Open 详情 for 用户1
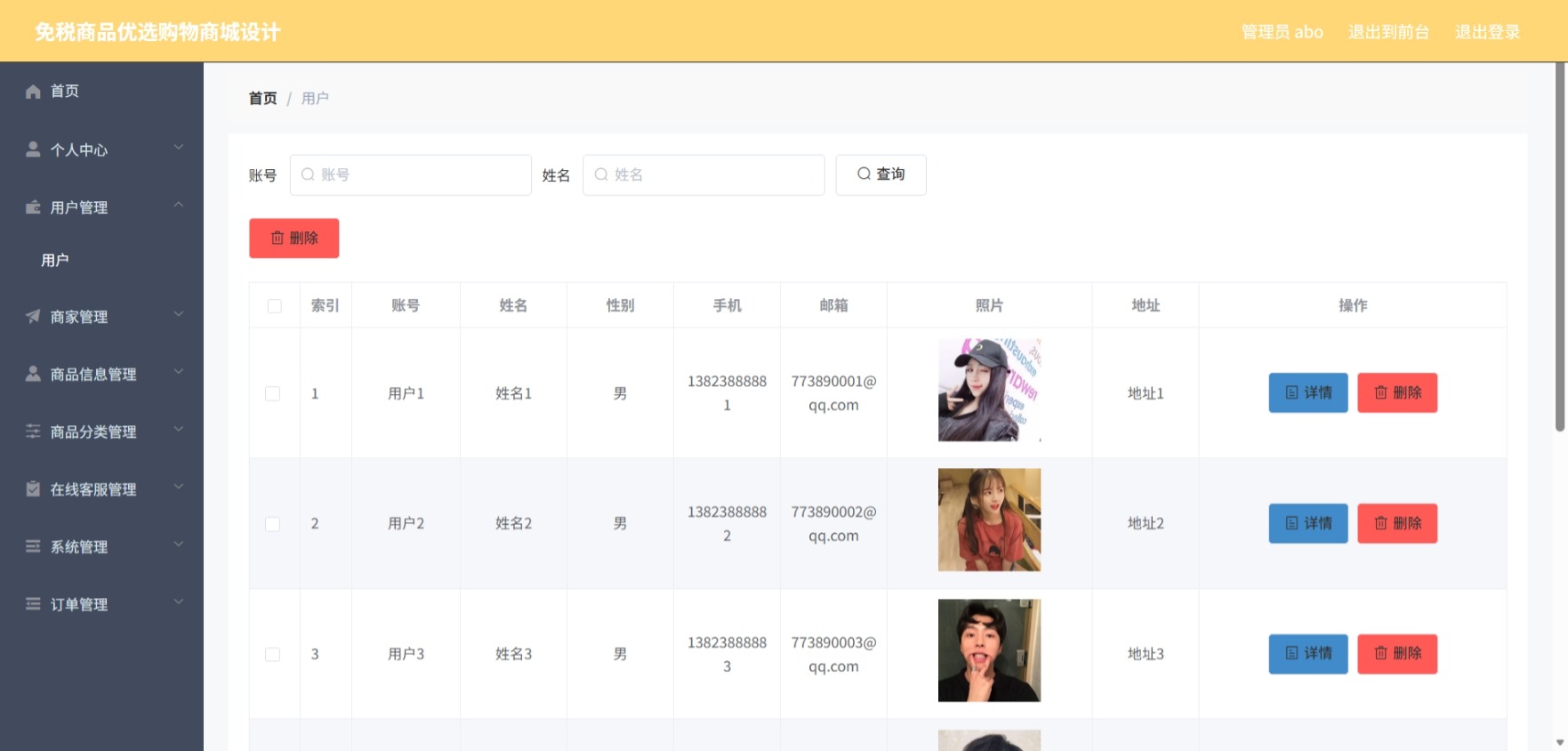 1308,392
